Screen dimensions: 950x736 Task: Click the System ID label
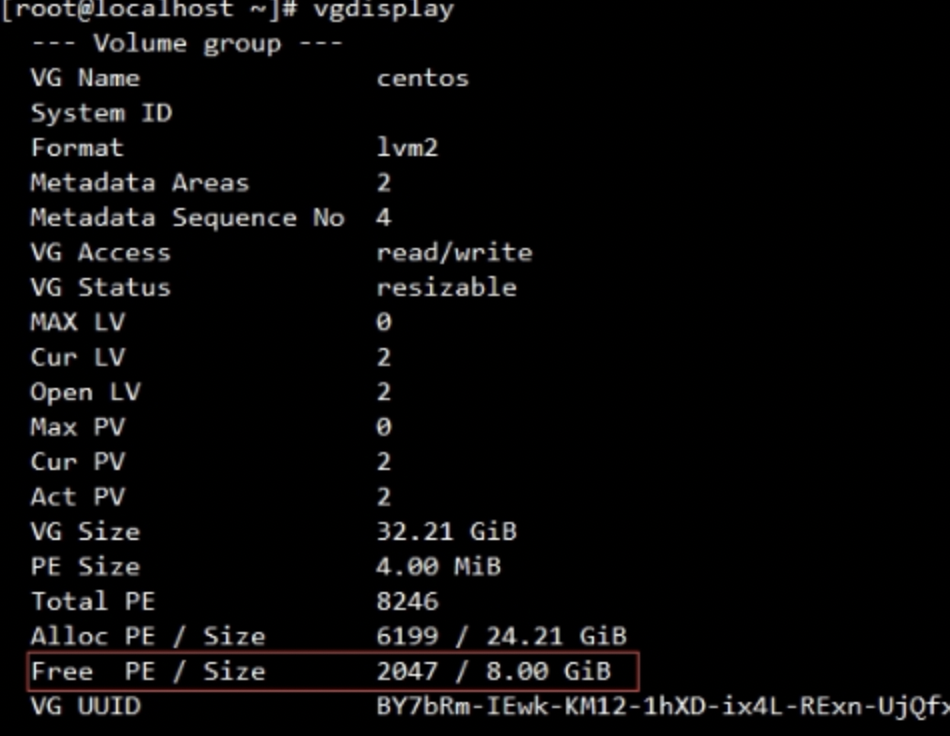(x=101, y=113)
